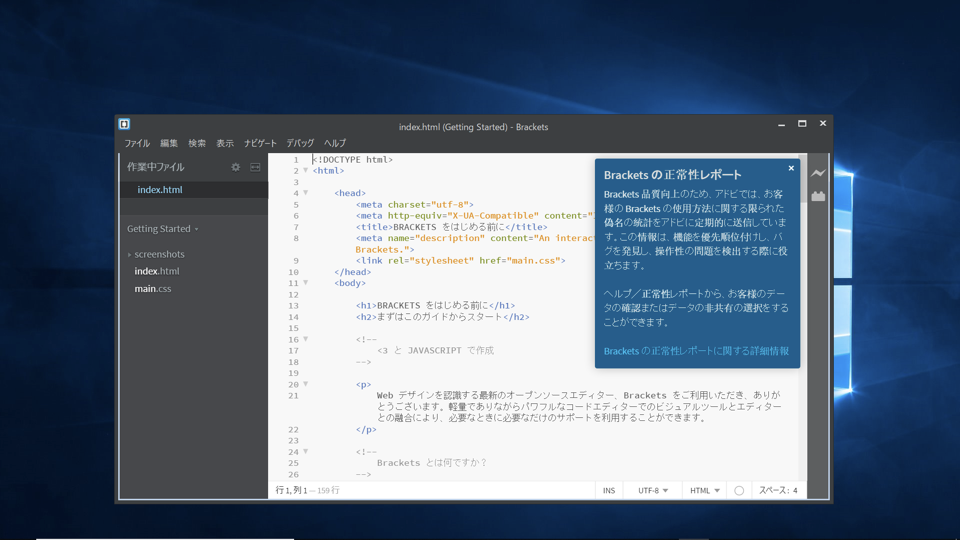Open the health report details link
The image size is (960, 540).
tap(696, 351)
